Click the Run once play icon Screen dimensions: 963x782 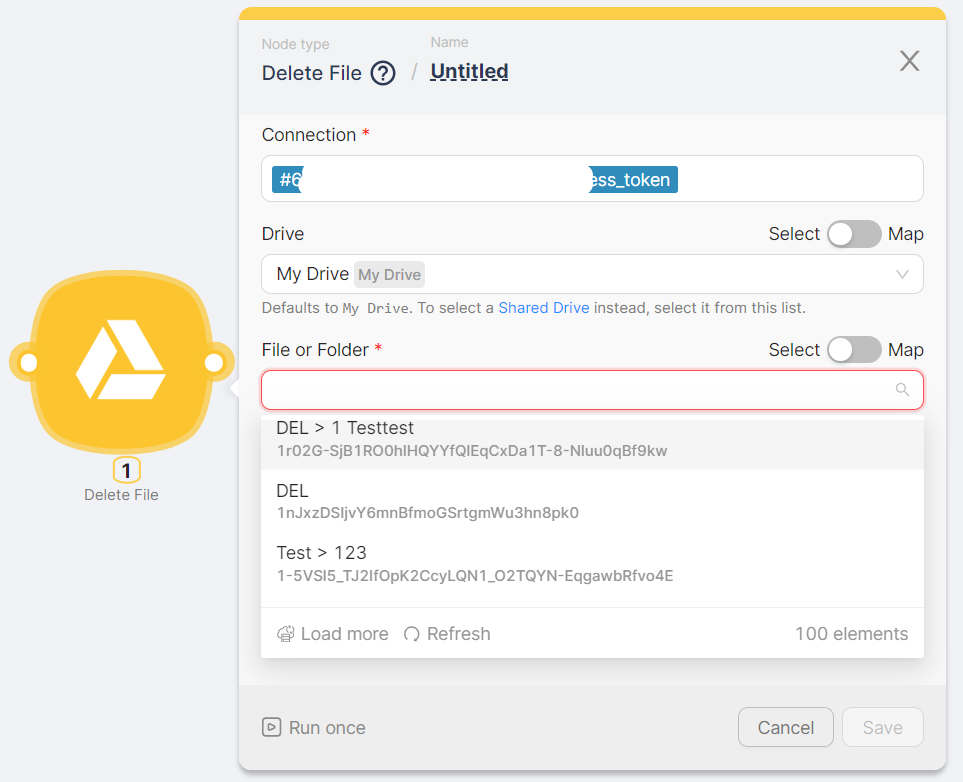point(272,728)
